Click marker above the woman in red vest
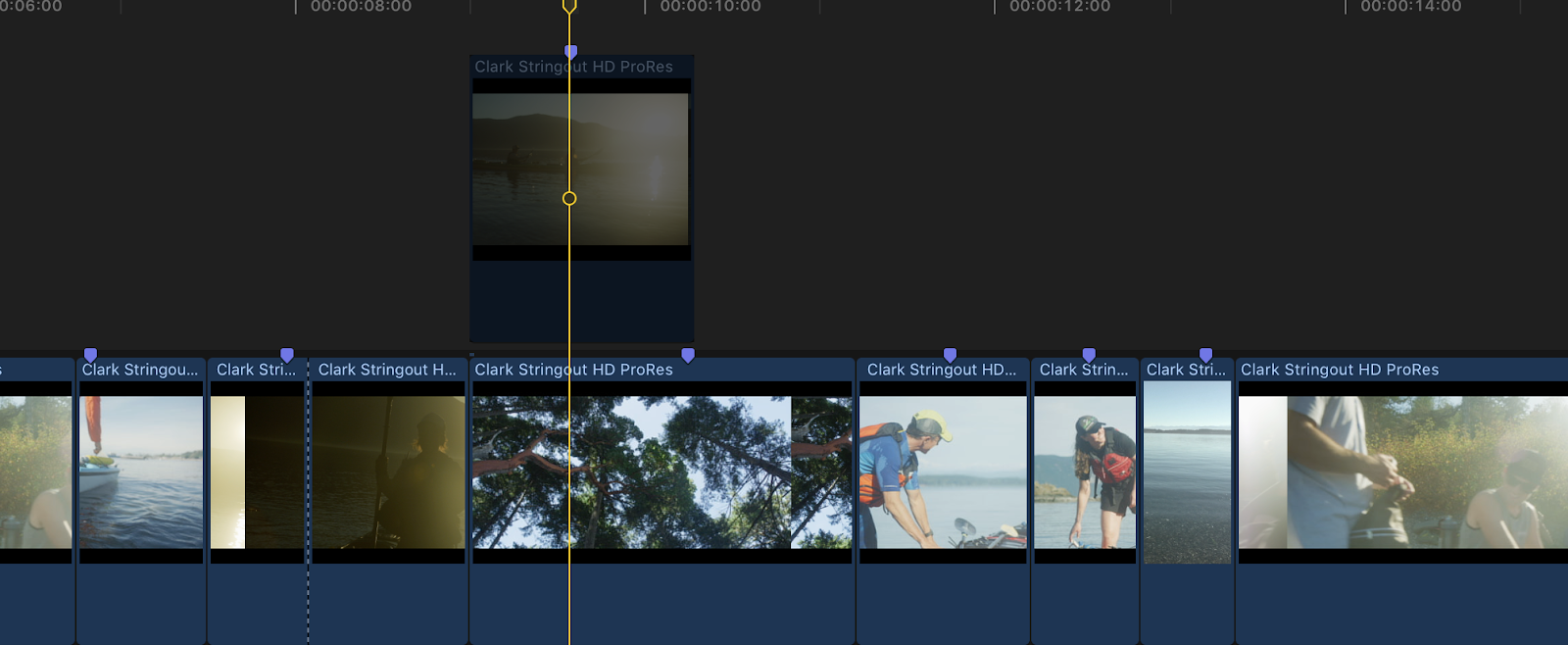1568x645 pixels. point(1089,354)
